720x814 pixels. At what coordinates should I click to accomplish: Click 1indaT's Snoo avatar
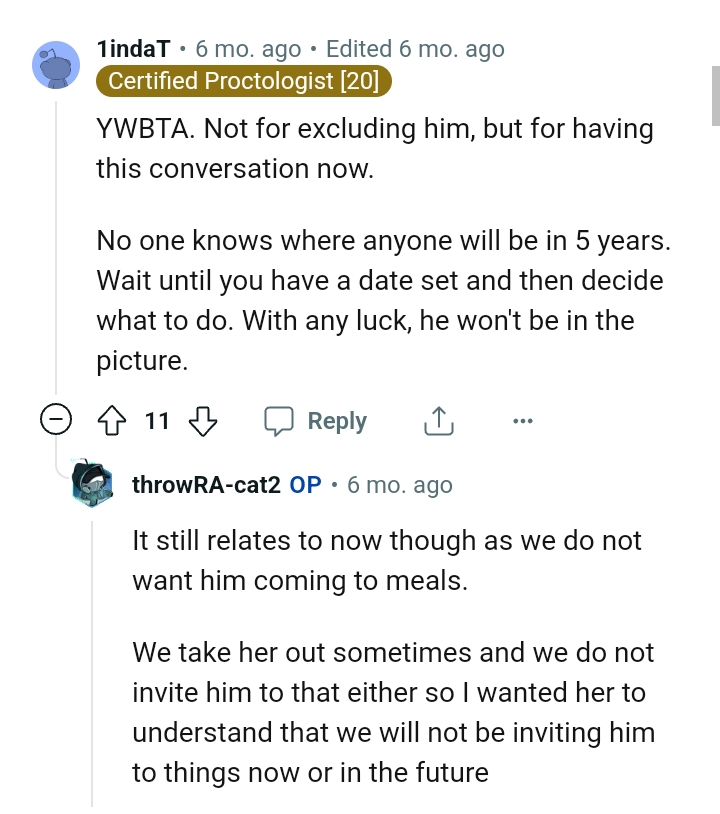pos(56,65)
